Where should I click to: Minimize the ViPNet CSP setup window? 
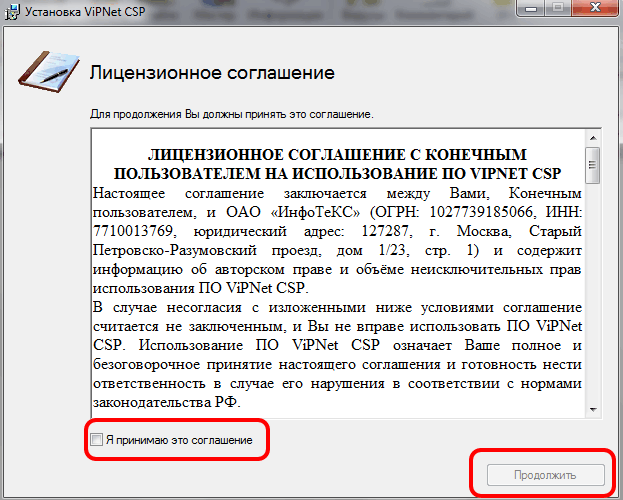(531, 8)
